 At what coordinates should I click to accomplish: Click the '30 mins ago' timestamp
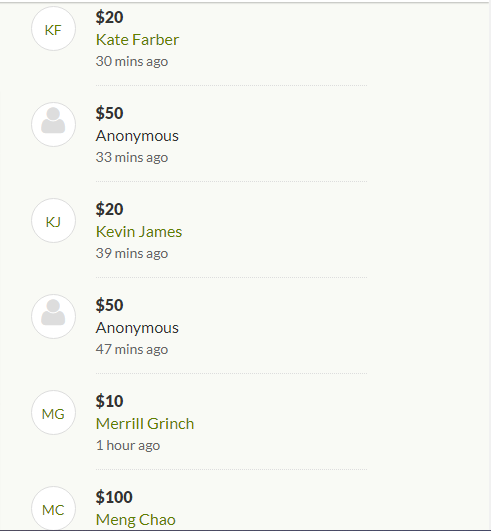(132, 61)
